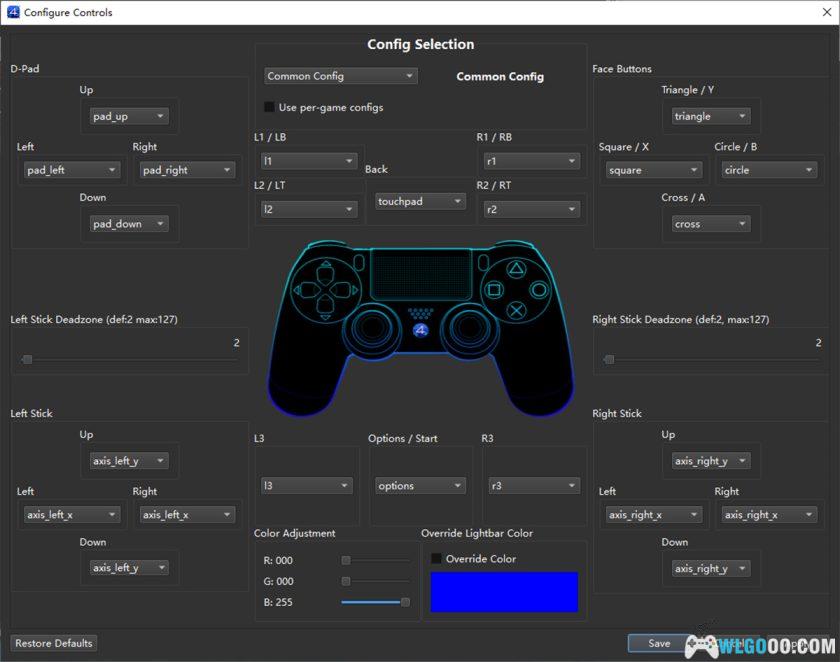
Task: Open the Triangle / Y mapping dropdown
Action: pos(710,116)
